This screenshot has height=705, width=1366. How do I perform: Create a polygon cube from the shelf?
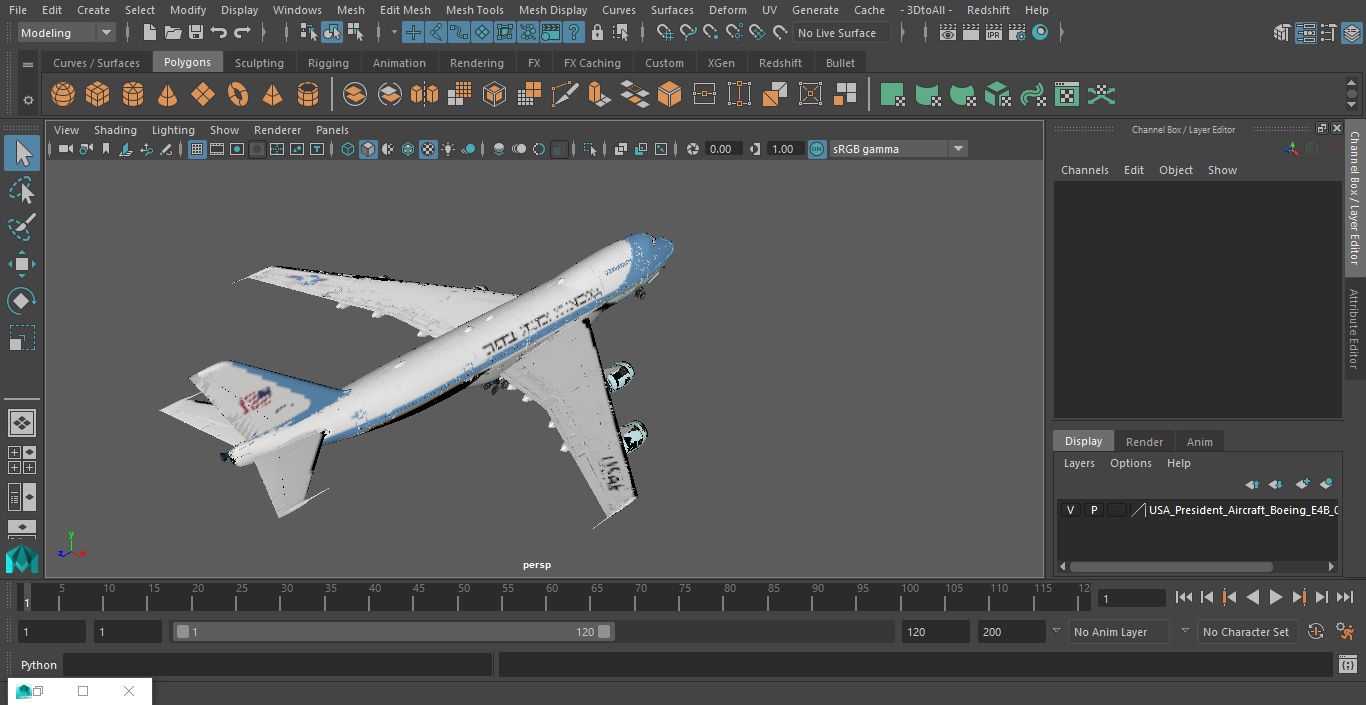coord(98,95)
